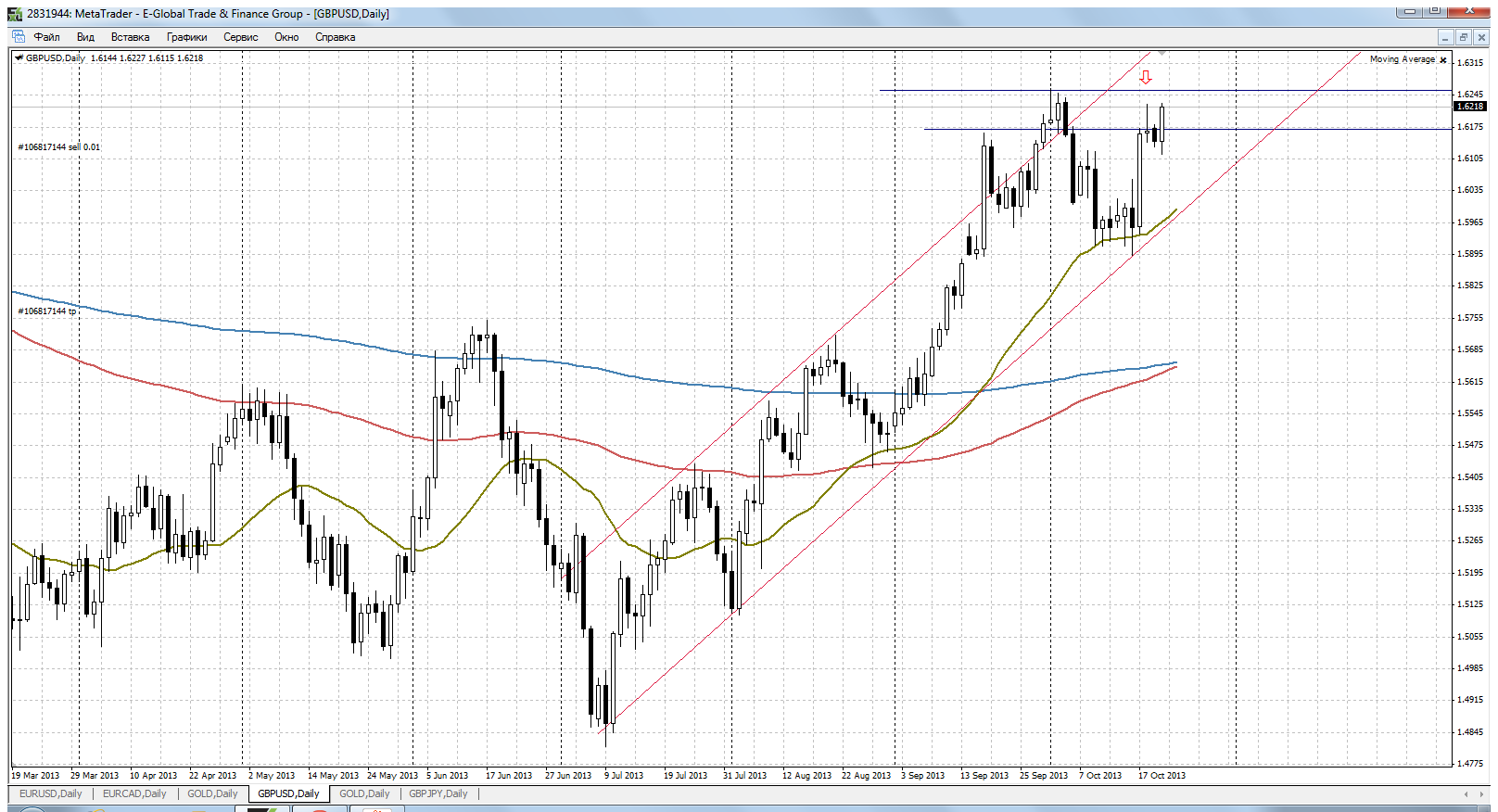Click the '19 Mar 2013' date label
1498x812 pixels.
(35, 776)
